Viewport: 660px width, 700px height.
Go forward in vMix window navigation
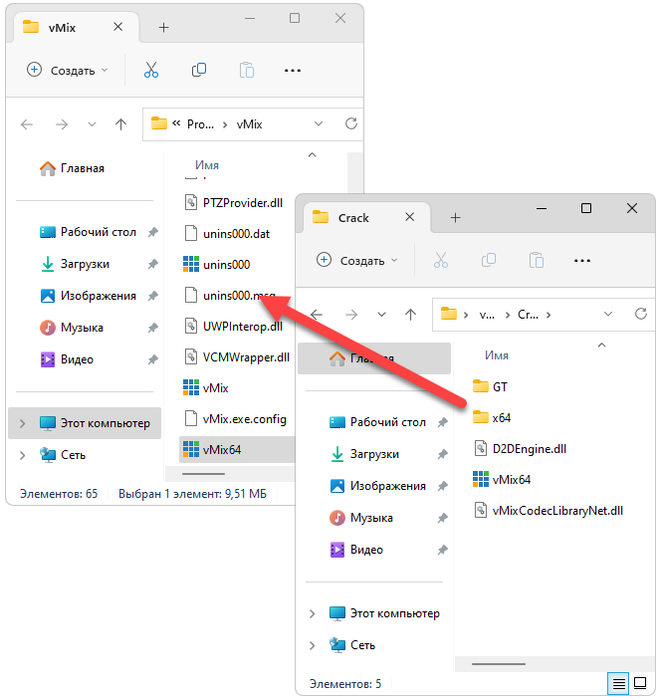tap(62, 124)
